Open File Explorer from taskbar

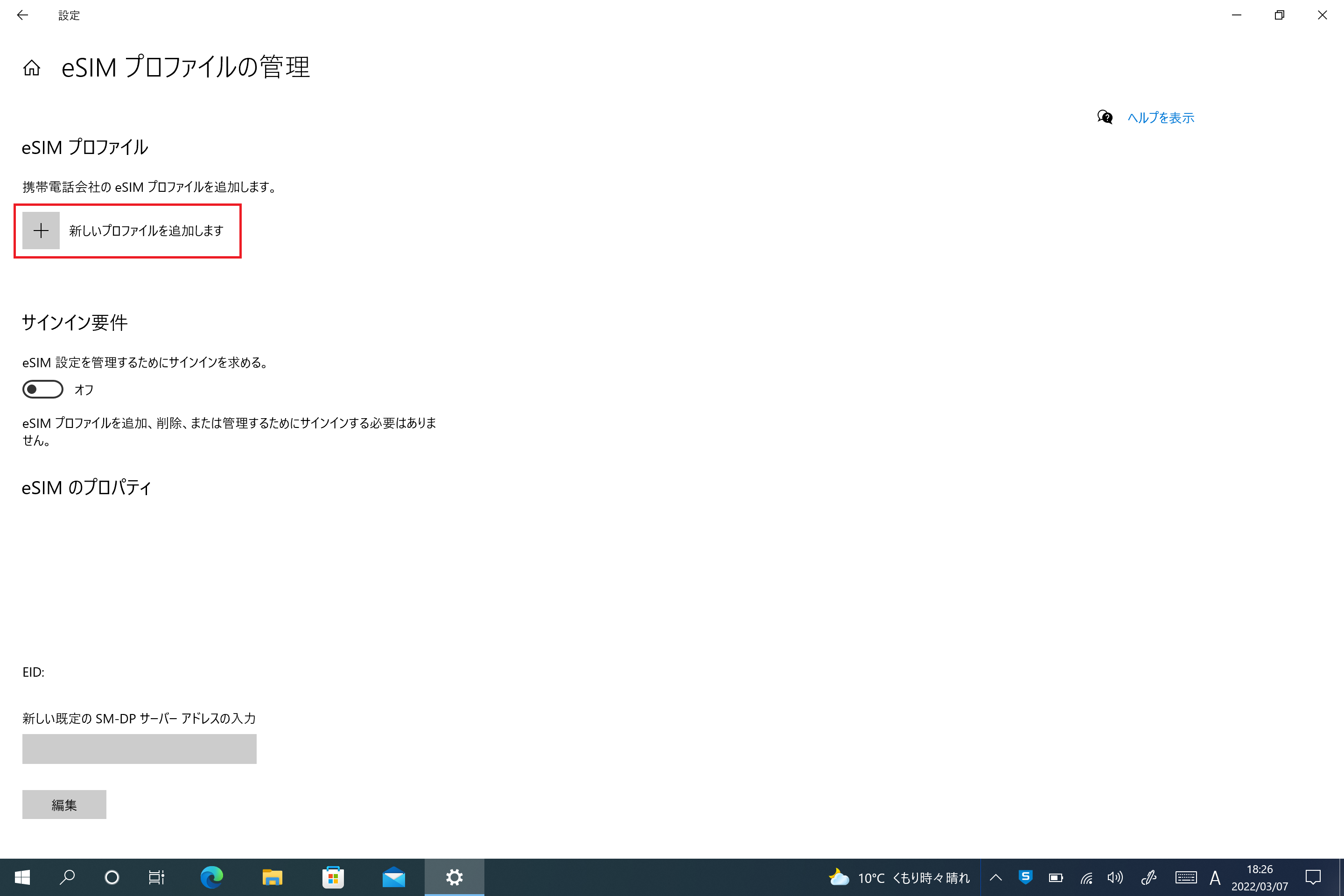click(273, 877)
